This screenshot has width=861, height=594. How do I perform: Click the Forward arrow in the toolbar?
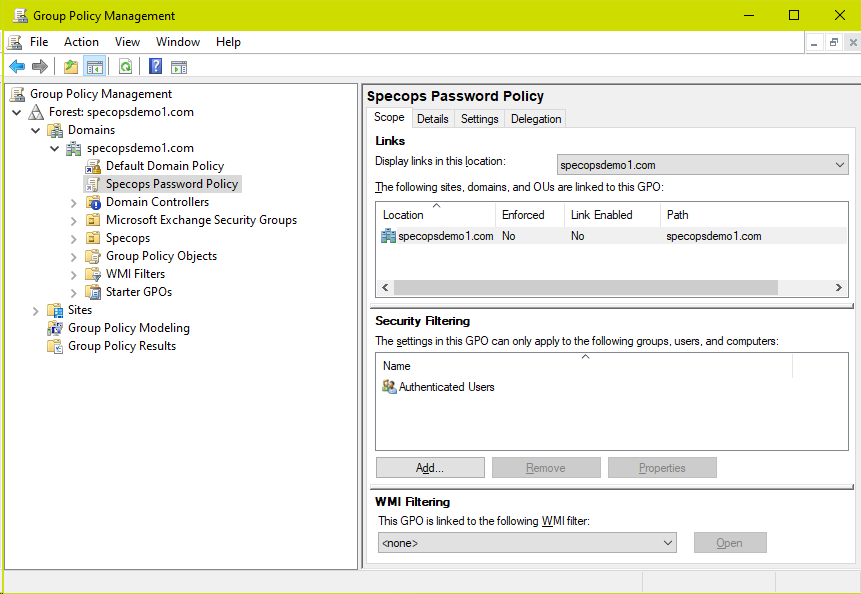(40, 67)
